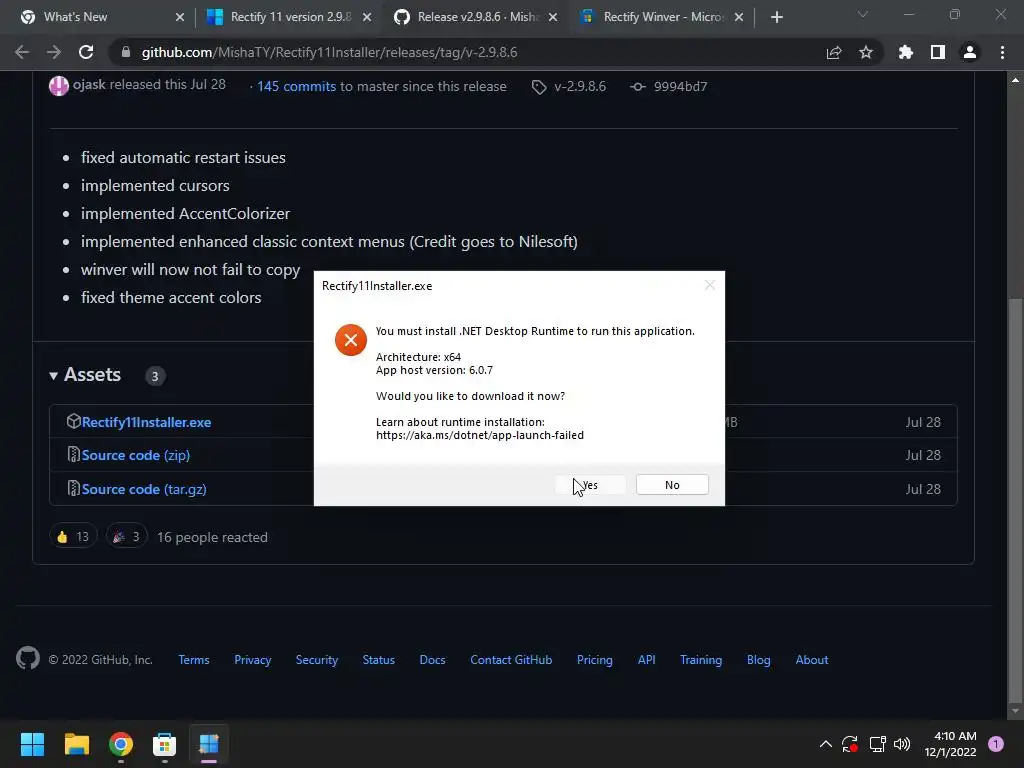Open Contact GitHub footer link

[511, 660]
